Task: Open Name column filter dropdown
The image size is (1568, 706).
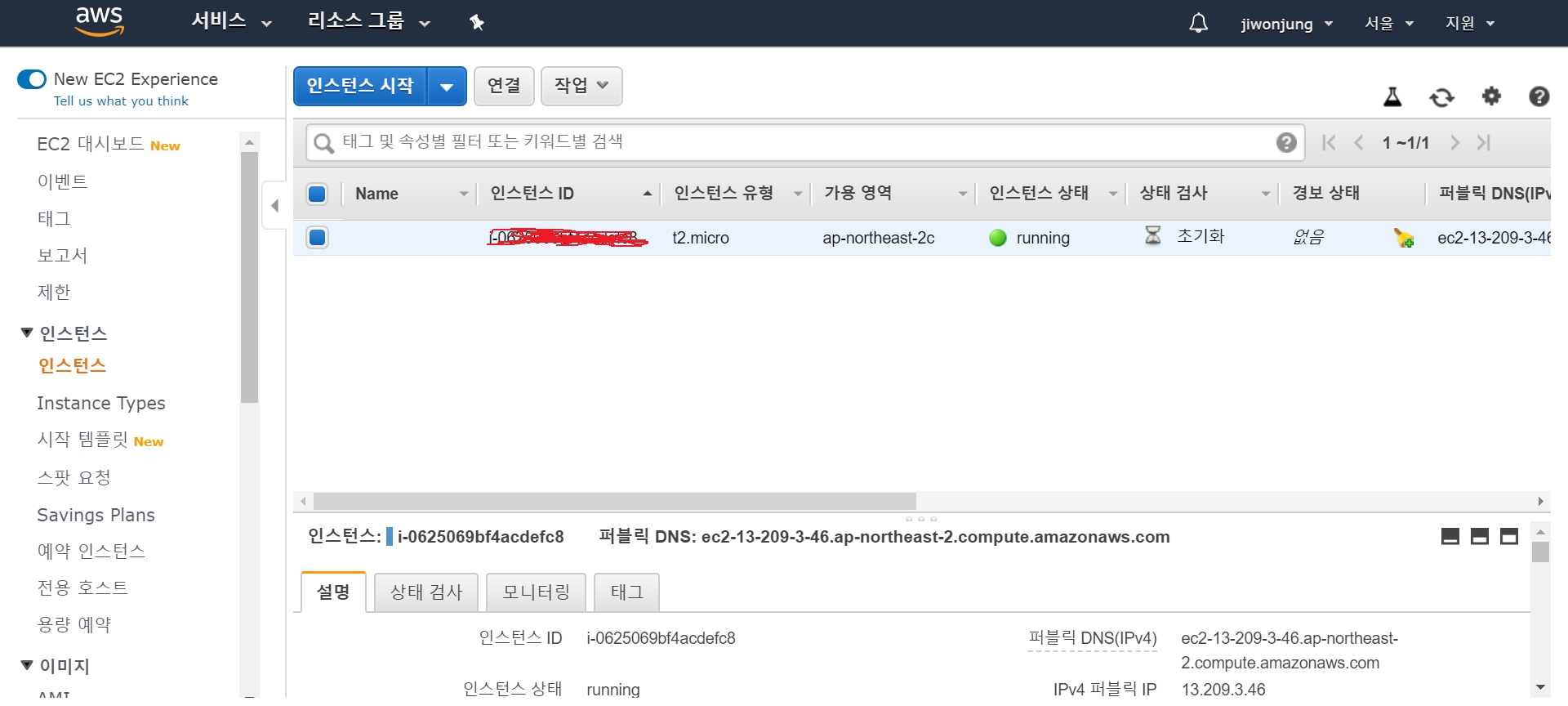Action: pos(463,194)
